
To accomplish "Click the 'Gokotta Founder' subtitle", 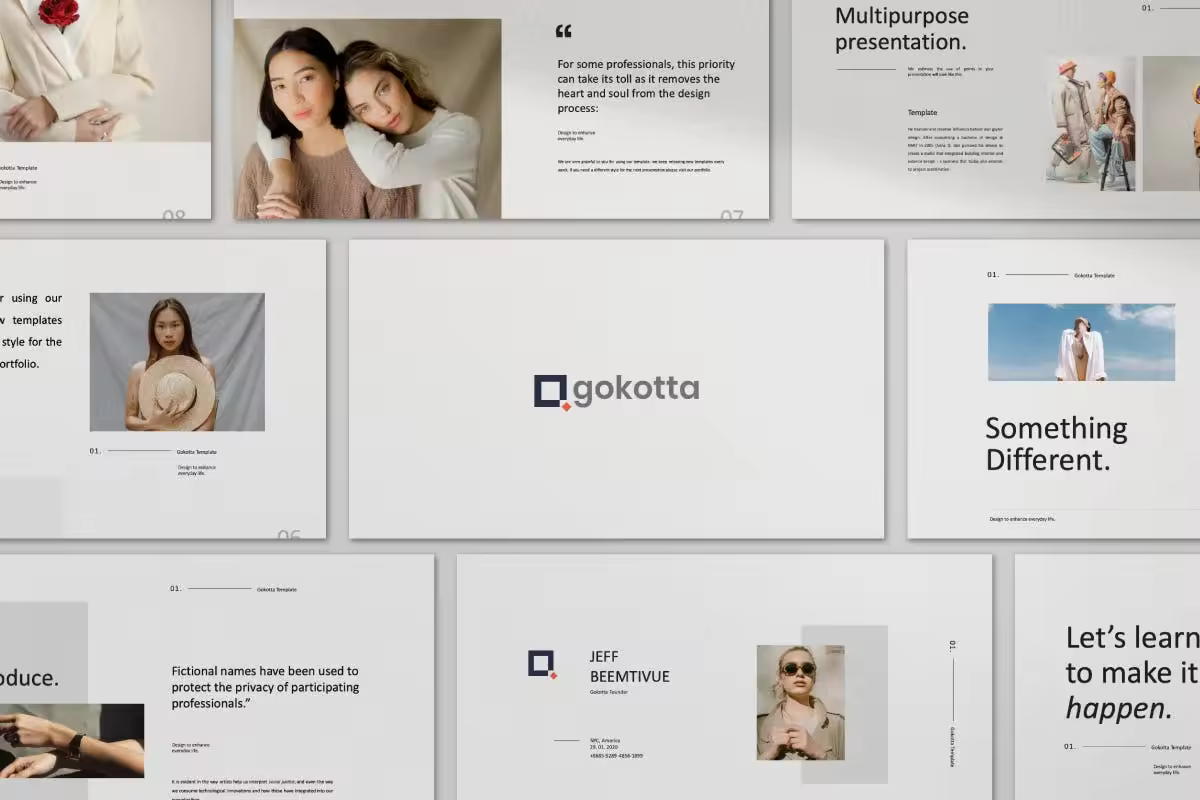I will coord(608,692).
